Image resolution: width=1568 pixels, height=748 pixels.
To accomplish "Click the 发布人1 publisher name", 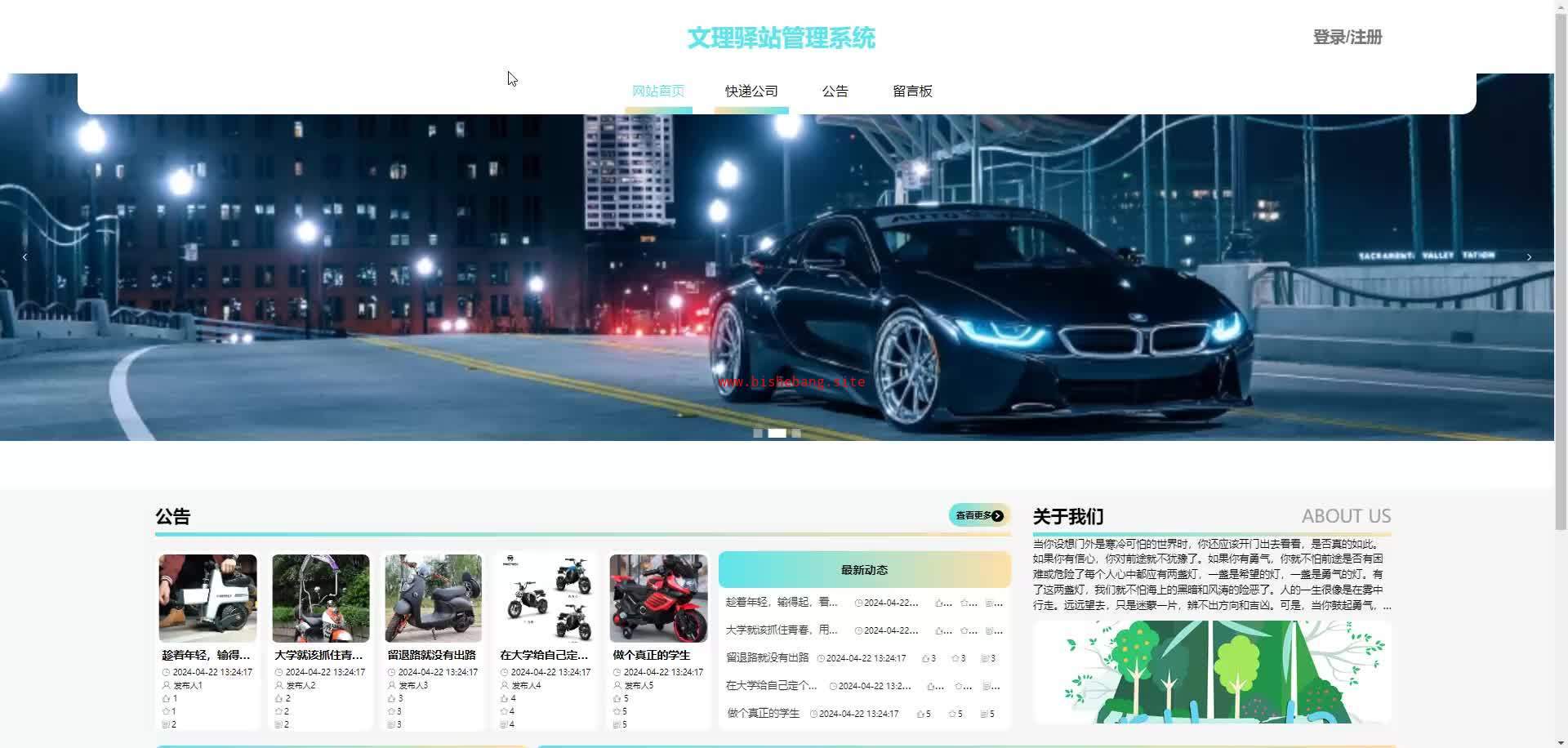I will tap(188, 686).
